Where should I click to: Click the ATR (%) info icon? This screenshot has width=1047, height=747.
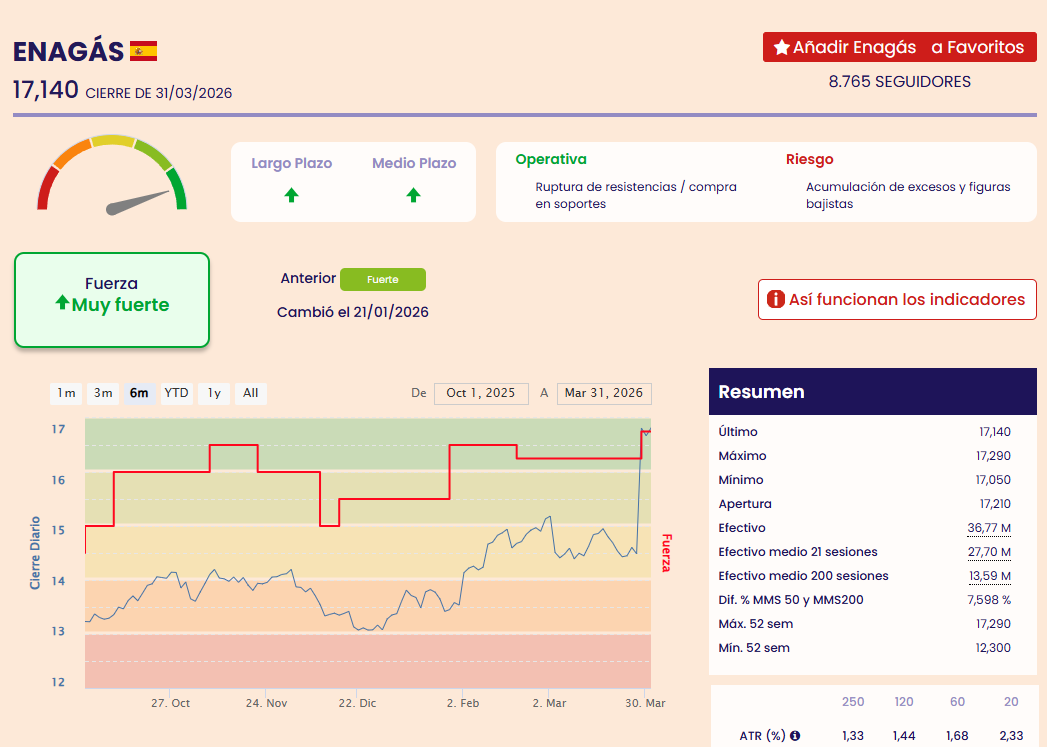pos(795,736)
